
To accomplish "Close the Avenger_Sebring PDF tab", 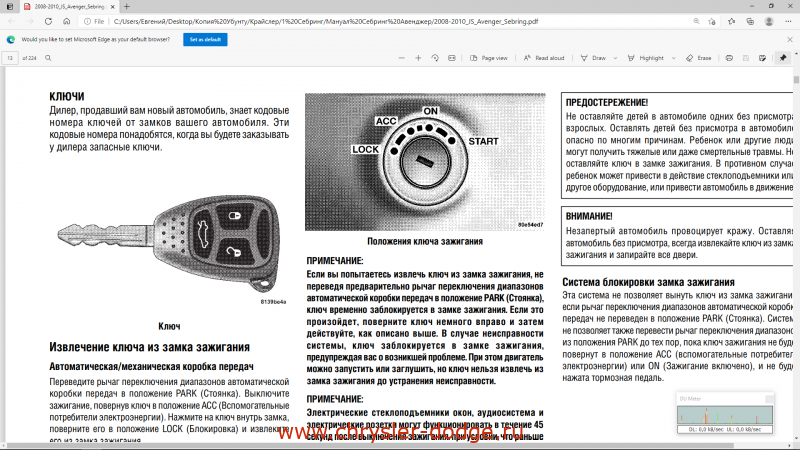I will tap(112, 7).
